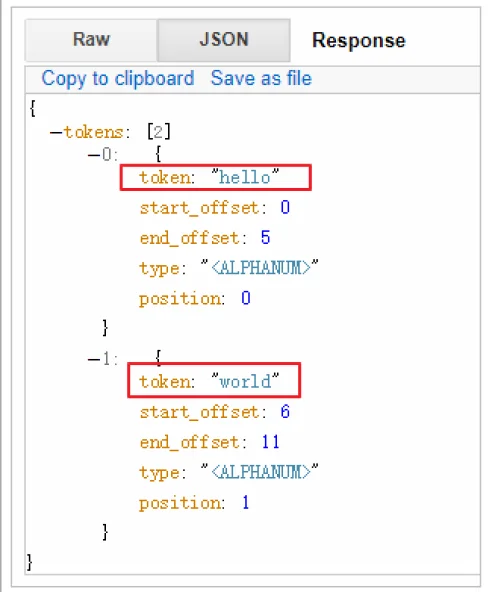This screenshot has height=592, width=489.
Task: Click the tokens key label
Action: tap(93, 132)
